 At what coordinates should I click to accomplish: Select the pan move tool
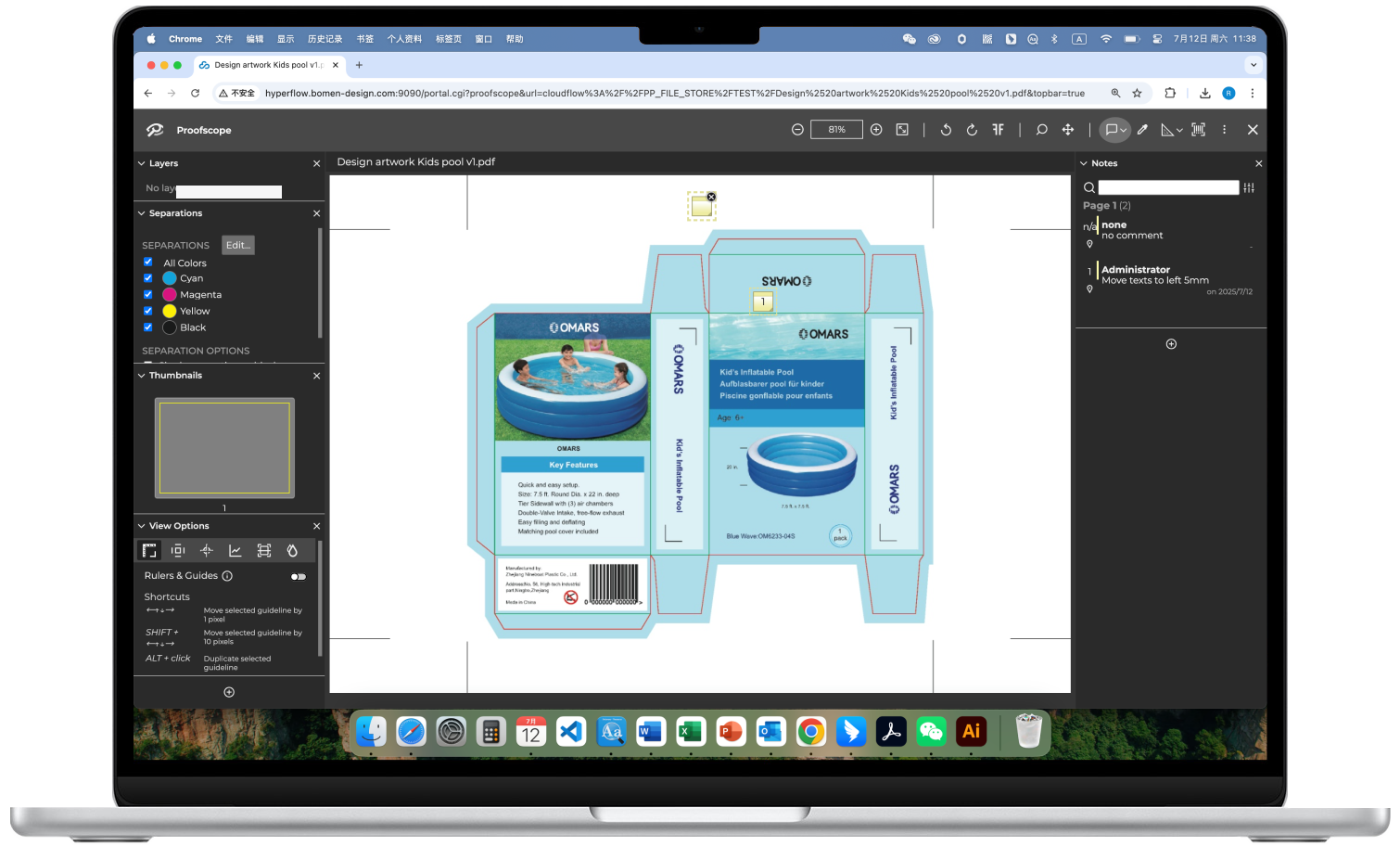coord(1068,130)
